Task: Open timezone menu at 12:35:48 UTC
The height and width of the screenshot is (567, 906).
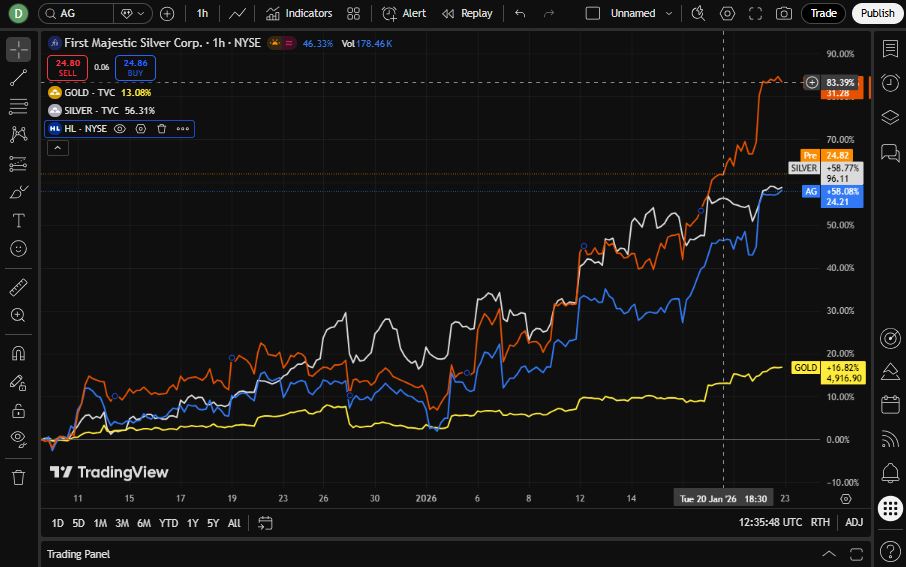Action: coord(770,522)
